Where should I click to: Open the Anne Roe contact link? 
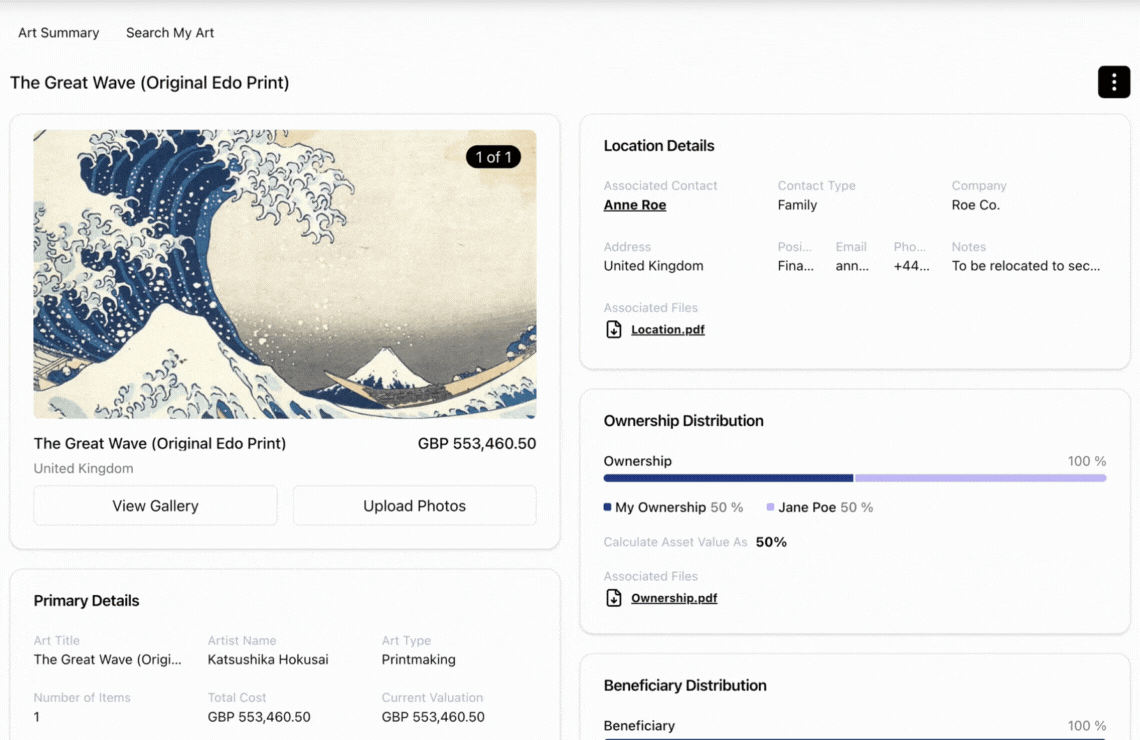(635, 205)
